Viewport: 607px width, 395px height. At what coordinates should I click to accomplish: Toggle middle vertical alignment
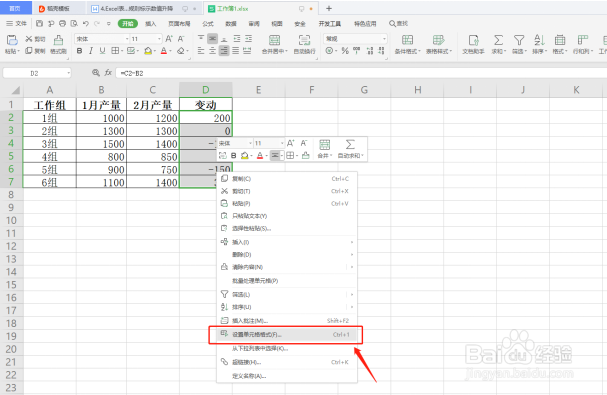pos(213,38)
